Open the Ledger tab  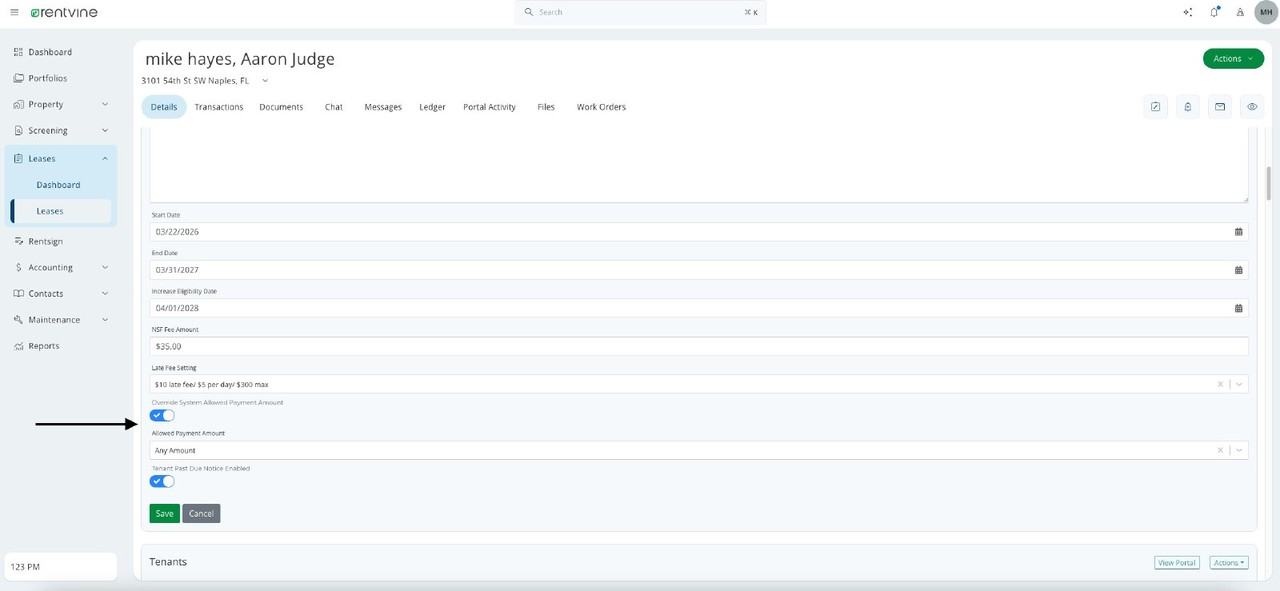coord(432,107)
